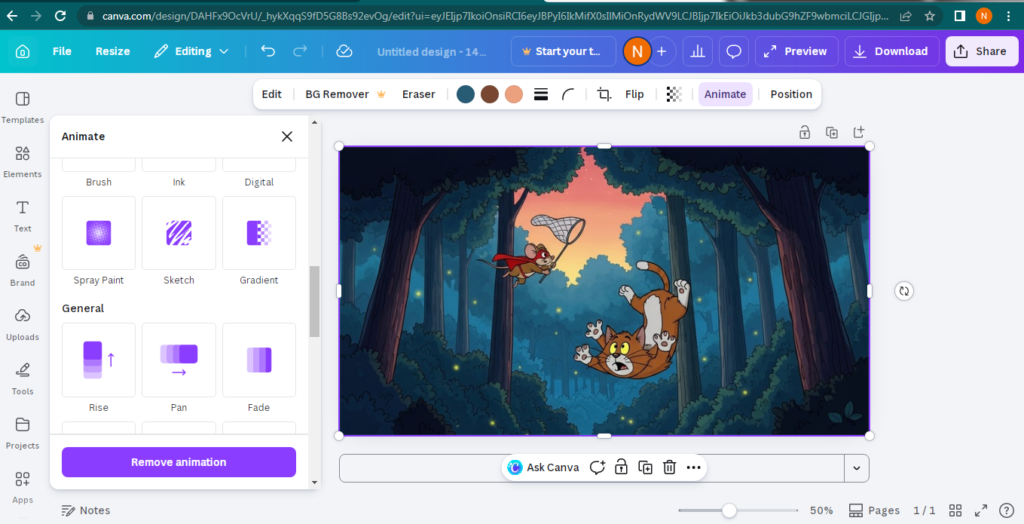This screenshot has width=1024, height=524.
Task: Duplicate the page using the icon above the canvas
Action: [831, 133]
